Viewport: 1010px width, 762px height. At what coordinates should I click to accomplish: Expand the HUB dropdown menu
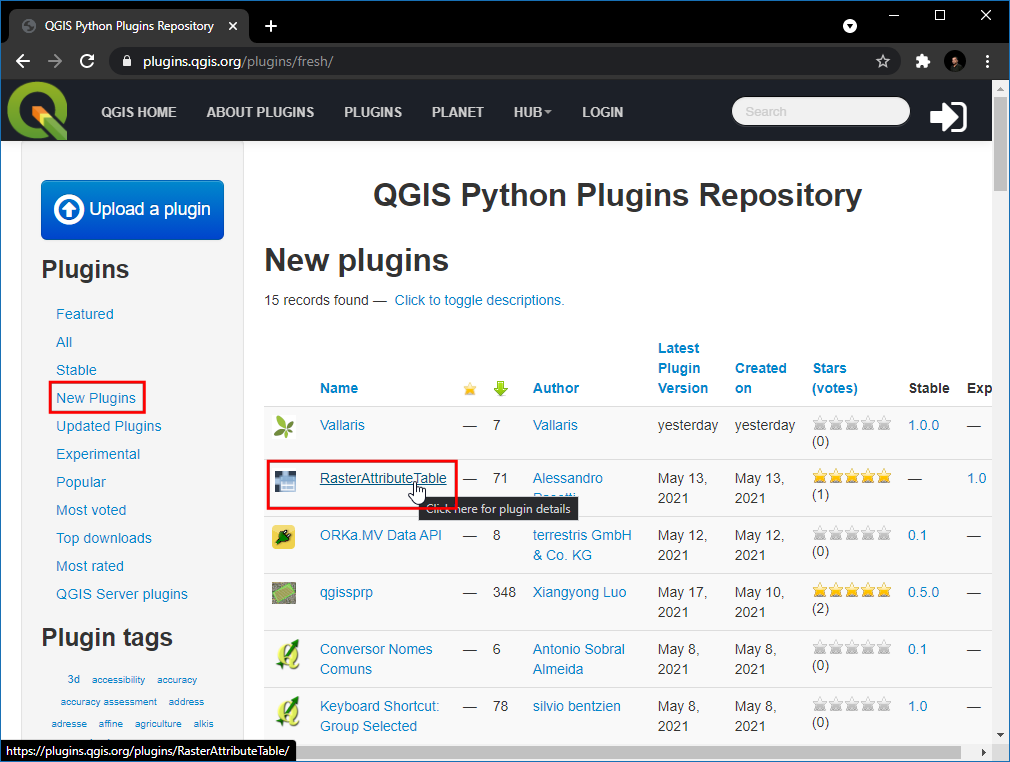[532, 112]
